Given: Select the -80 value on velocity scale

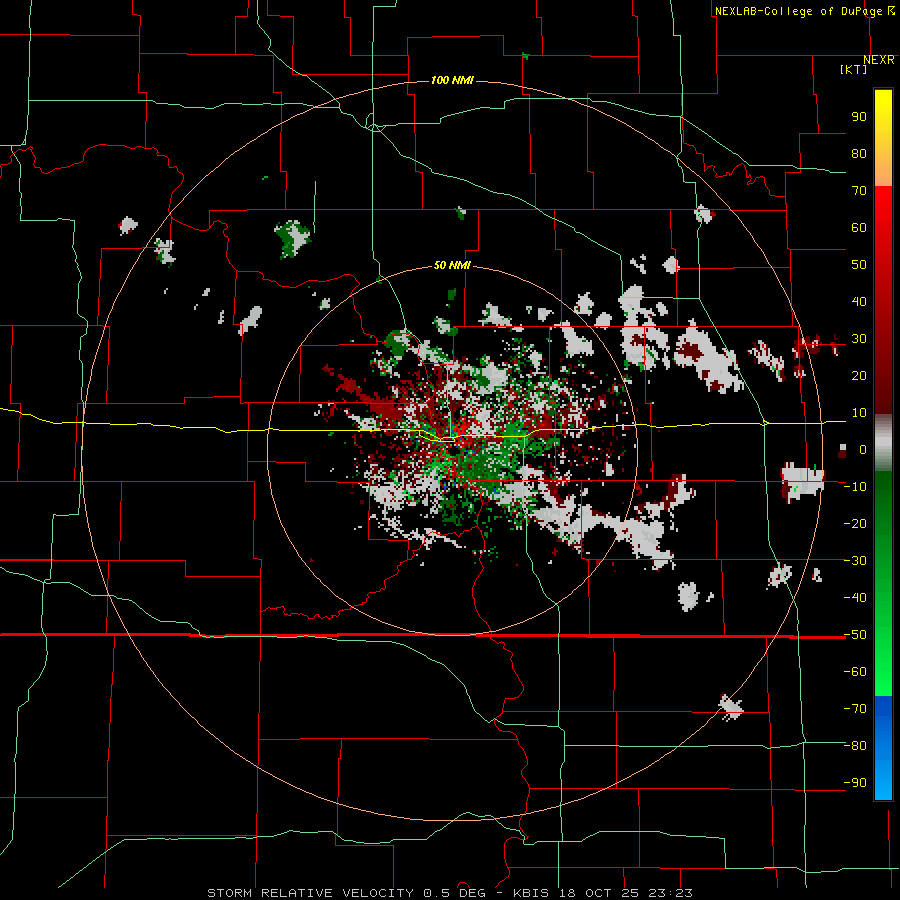Looking at the screenshot, I should tap(855, 746).
